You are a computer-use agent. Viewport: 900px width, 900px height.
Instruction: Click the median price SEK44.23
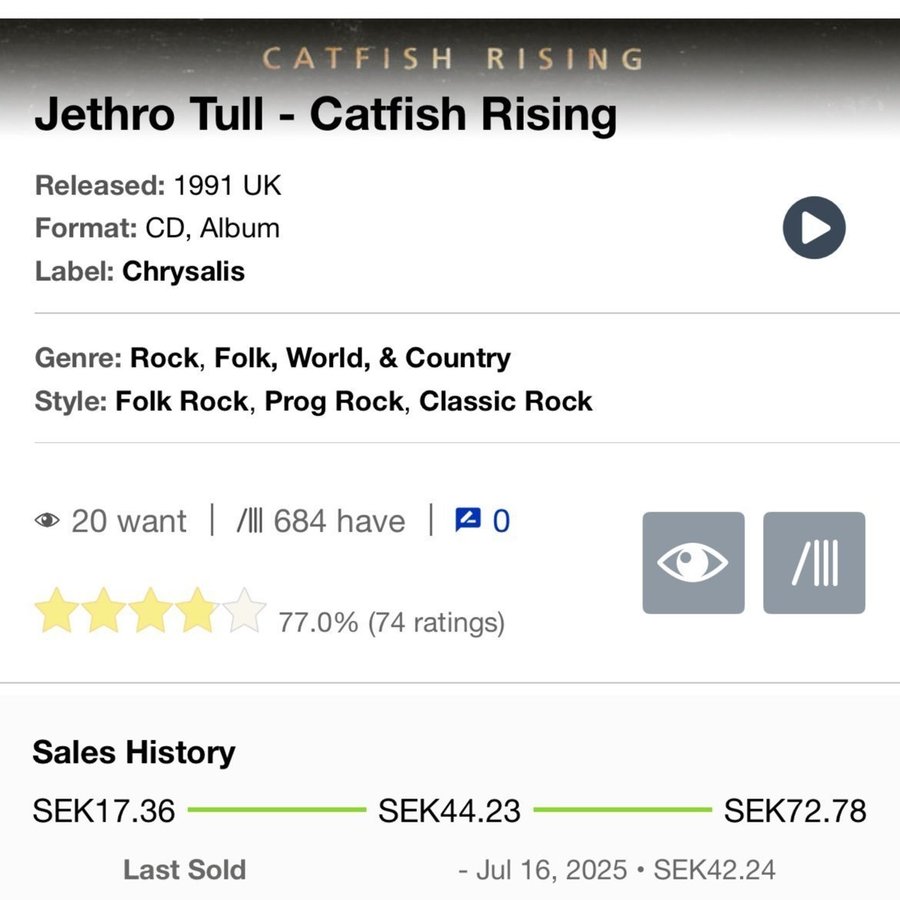click(x=449, y=810)
